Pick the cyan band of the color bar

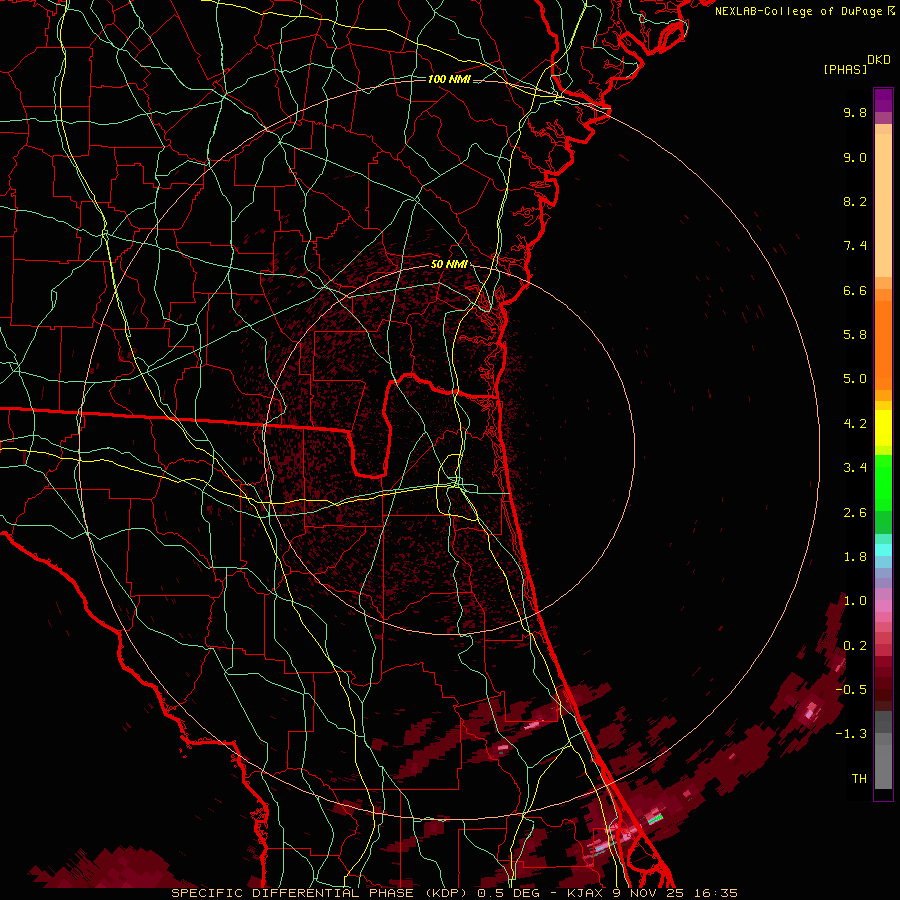pos(883,550)
